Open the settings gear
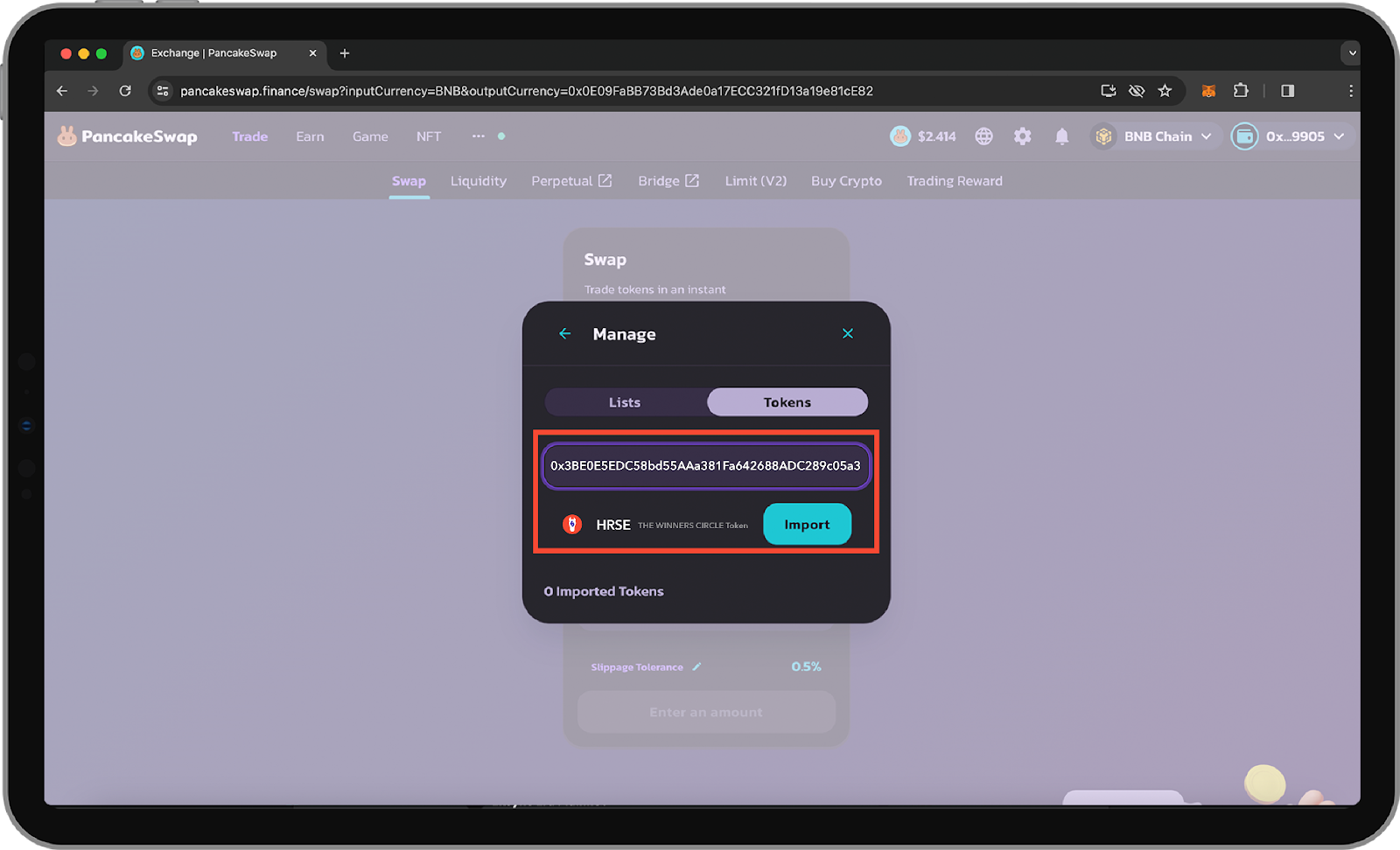Image resolution: width=1400 pixels, height=850 pixels. coord(1022,136)
